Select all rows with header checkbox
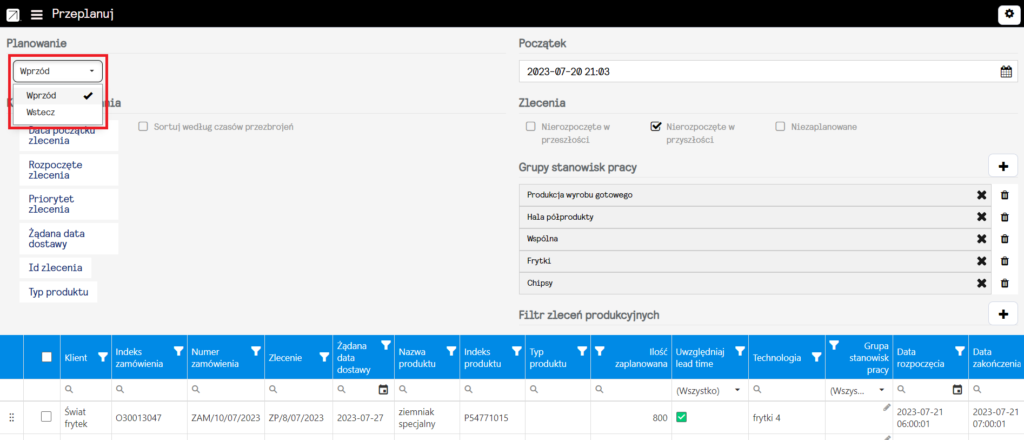 point(46,356)
